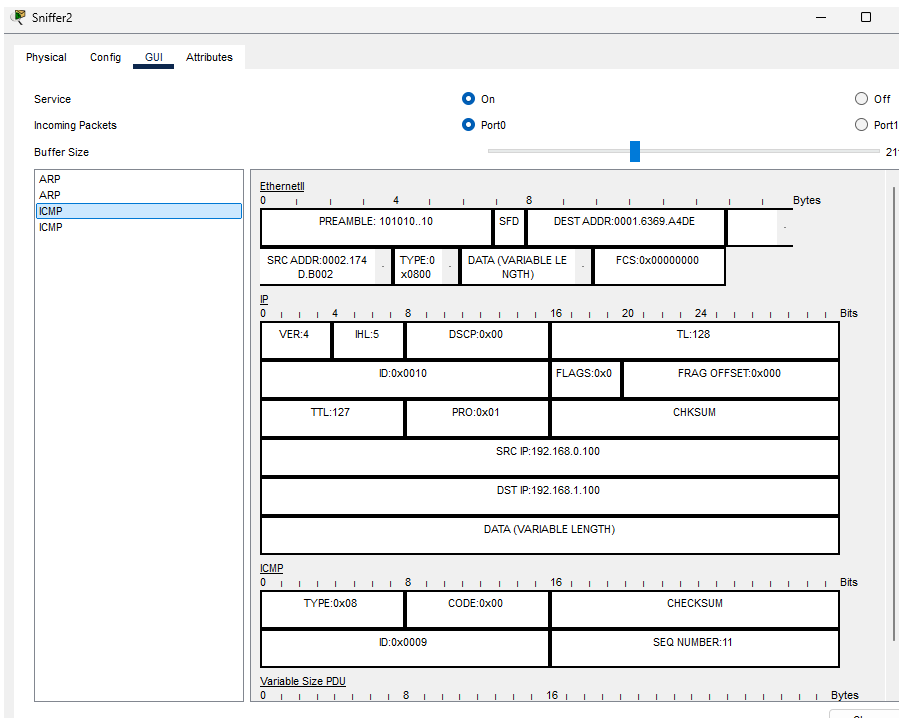Select the GUI tab

coord(154,57)
